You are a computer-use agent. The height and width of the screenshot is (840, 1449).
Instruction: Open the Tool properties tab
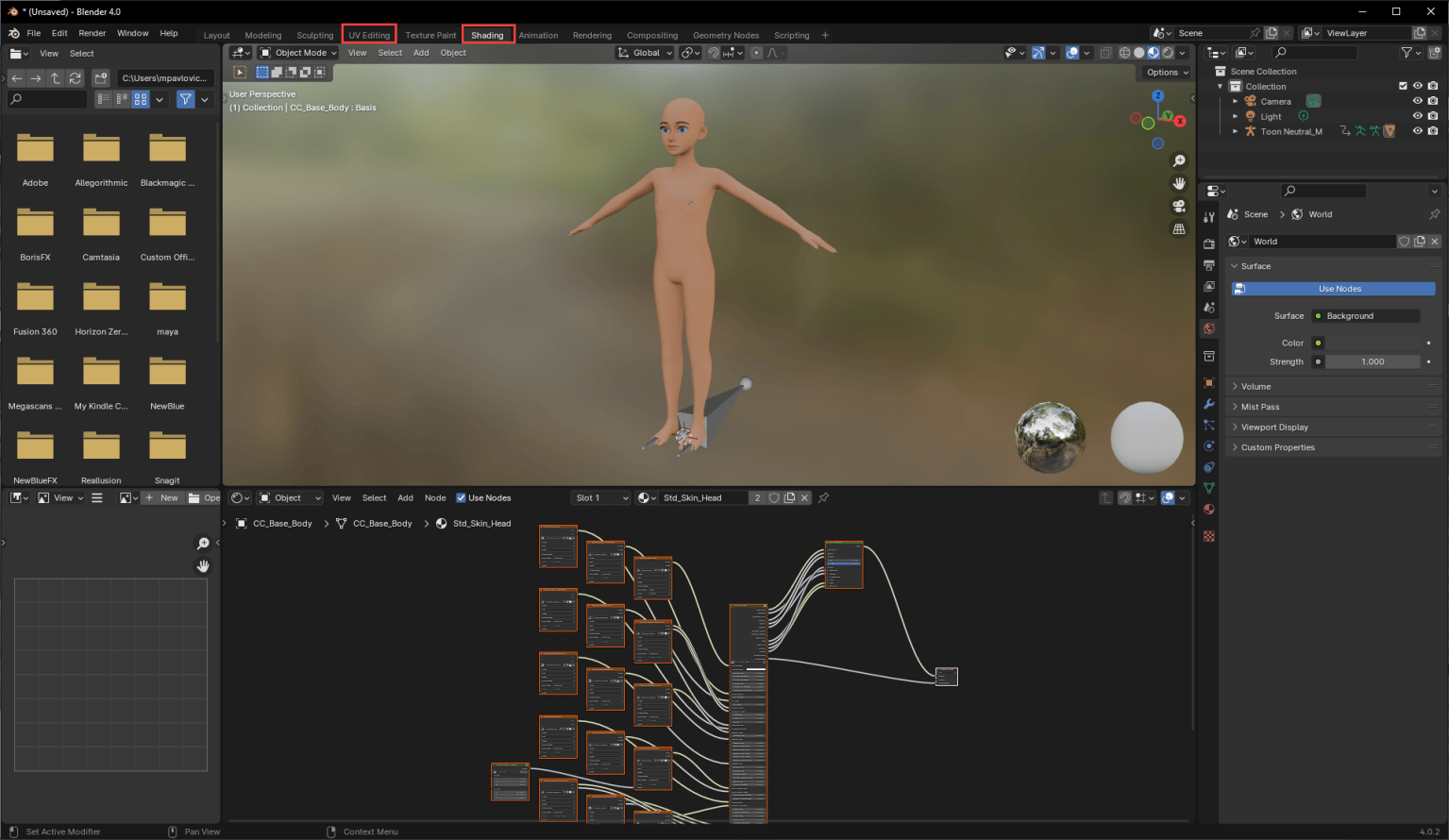(1208, 217)
